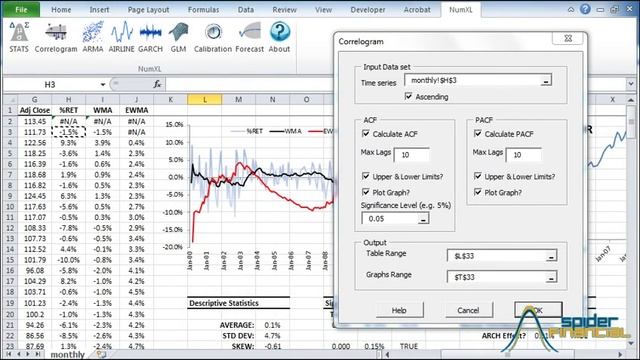Expand the formula bar
Screen dimensions: 640x360
631,84
